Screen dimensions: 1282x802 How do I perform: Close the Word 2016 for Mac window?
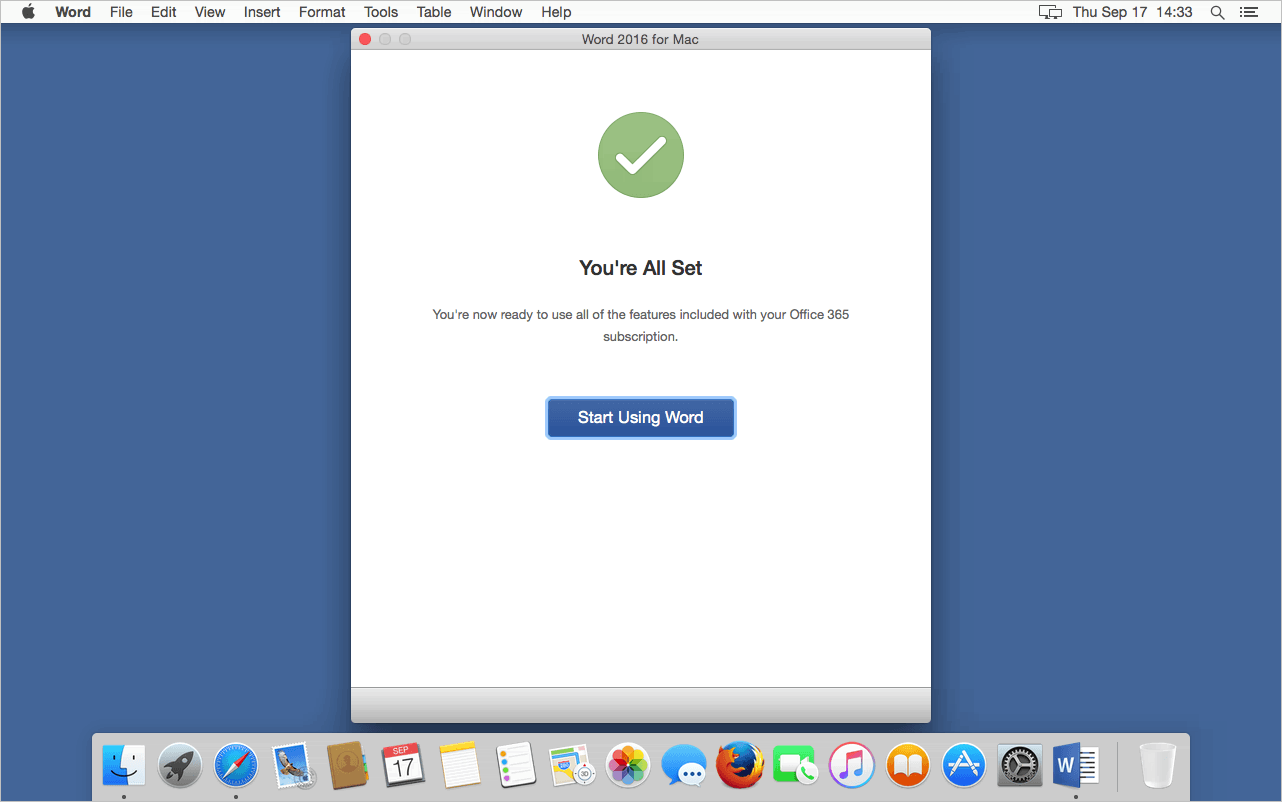coord(365,39)
